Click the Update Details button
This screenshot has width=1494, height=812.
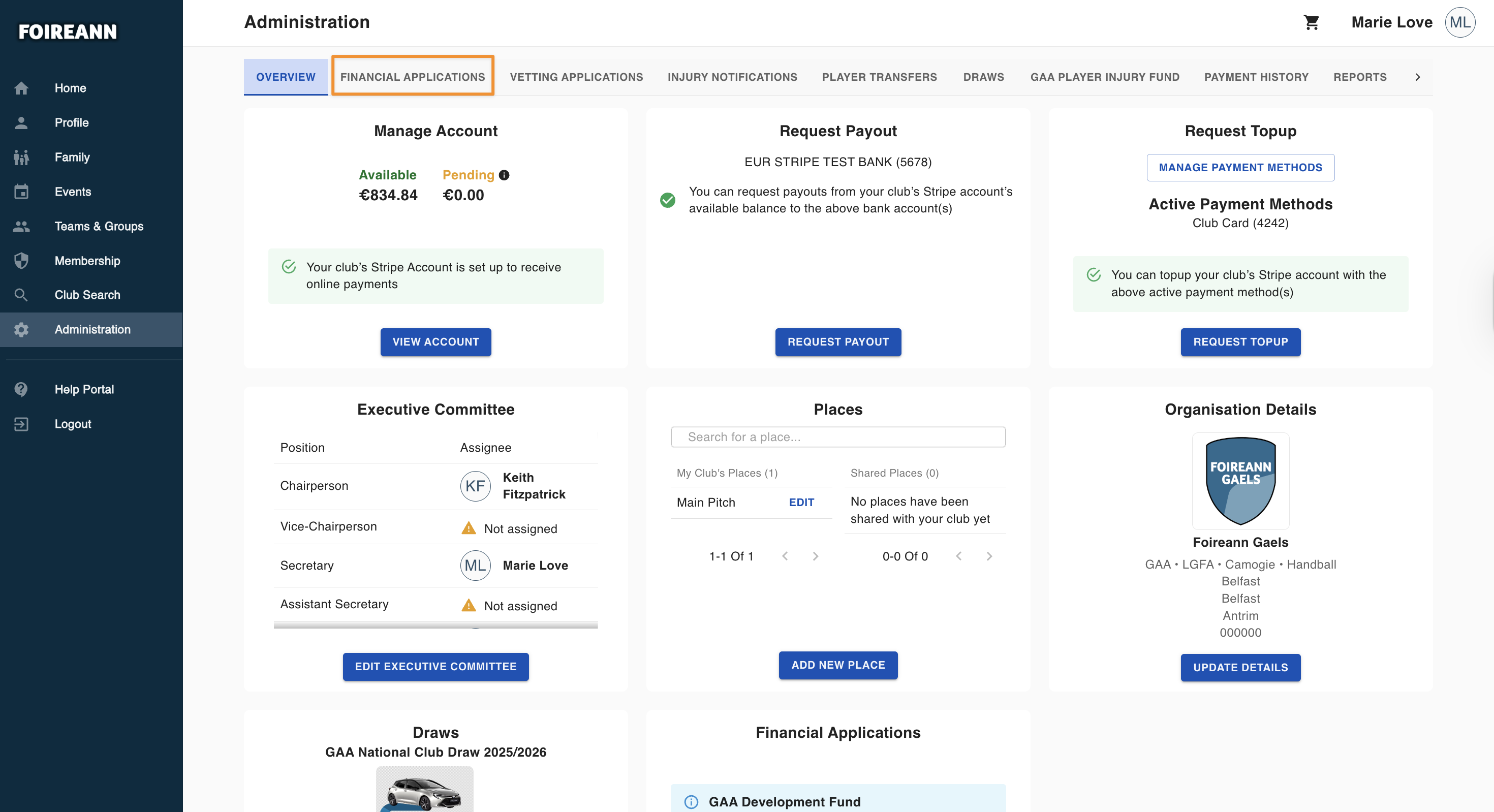[x=1240, y=668]
